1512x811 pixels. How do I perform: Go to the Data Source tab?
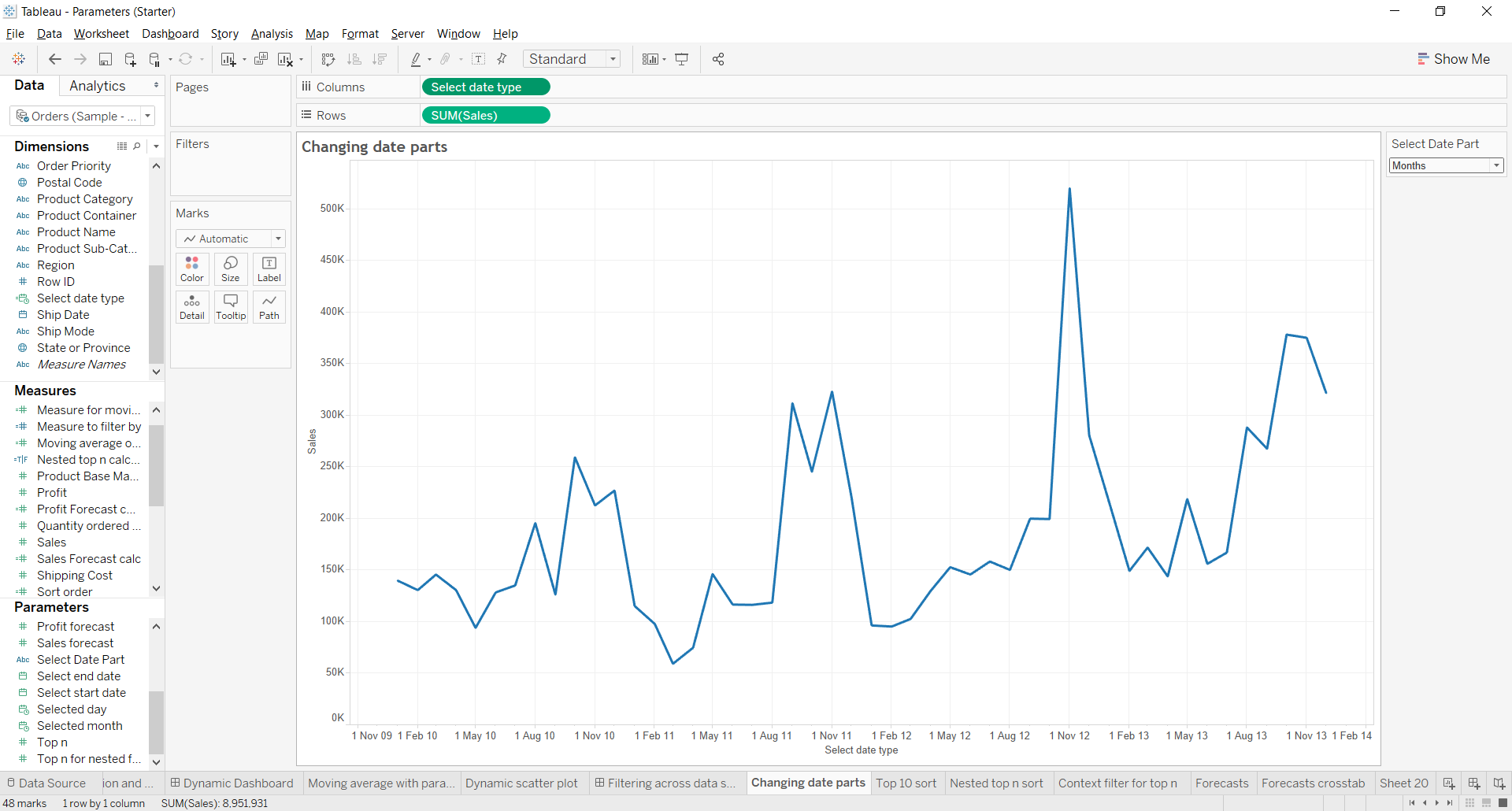46,783
